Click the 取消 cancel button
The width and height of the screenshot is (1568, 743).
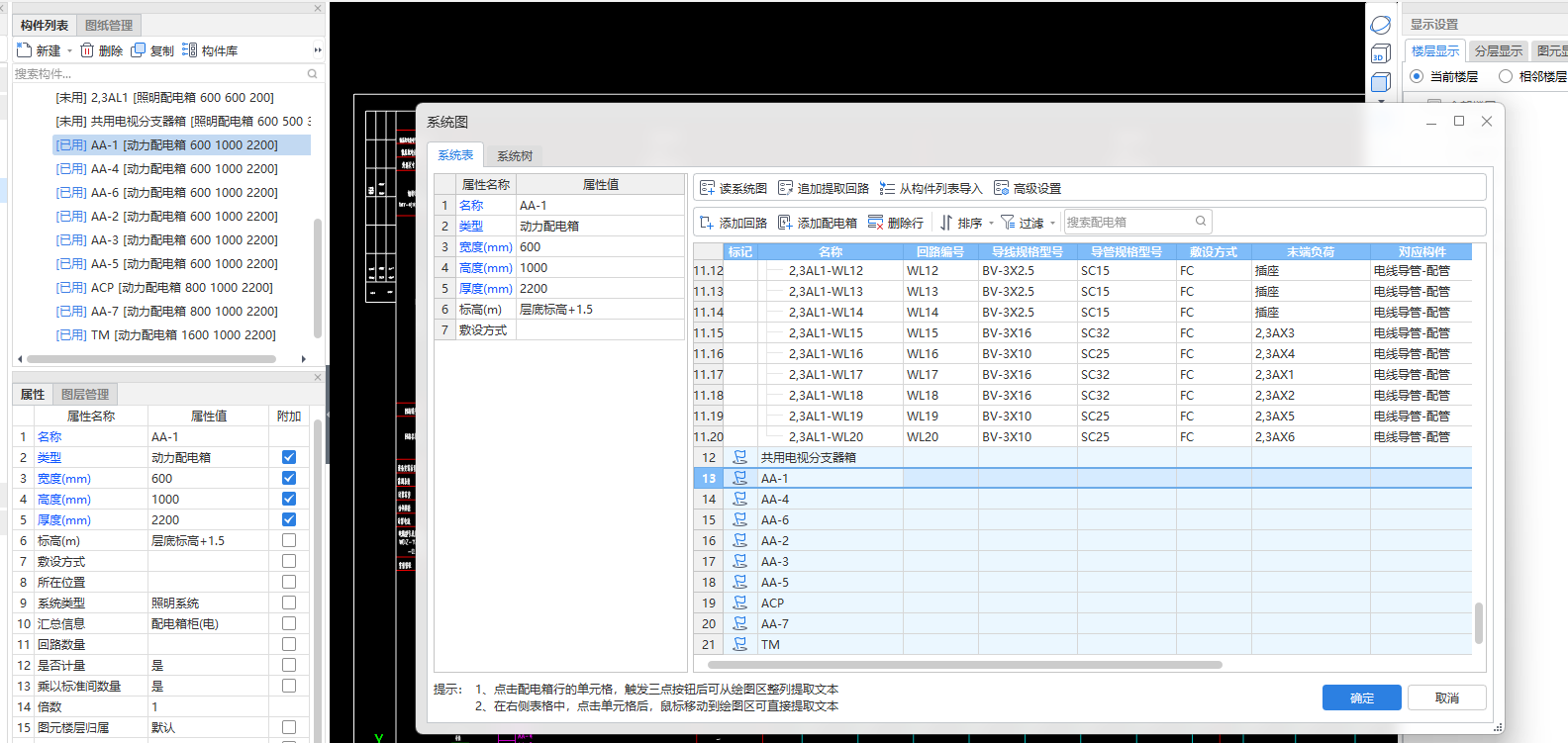pos(1447,697)
